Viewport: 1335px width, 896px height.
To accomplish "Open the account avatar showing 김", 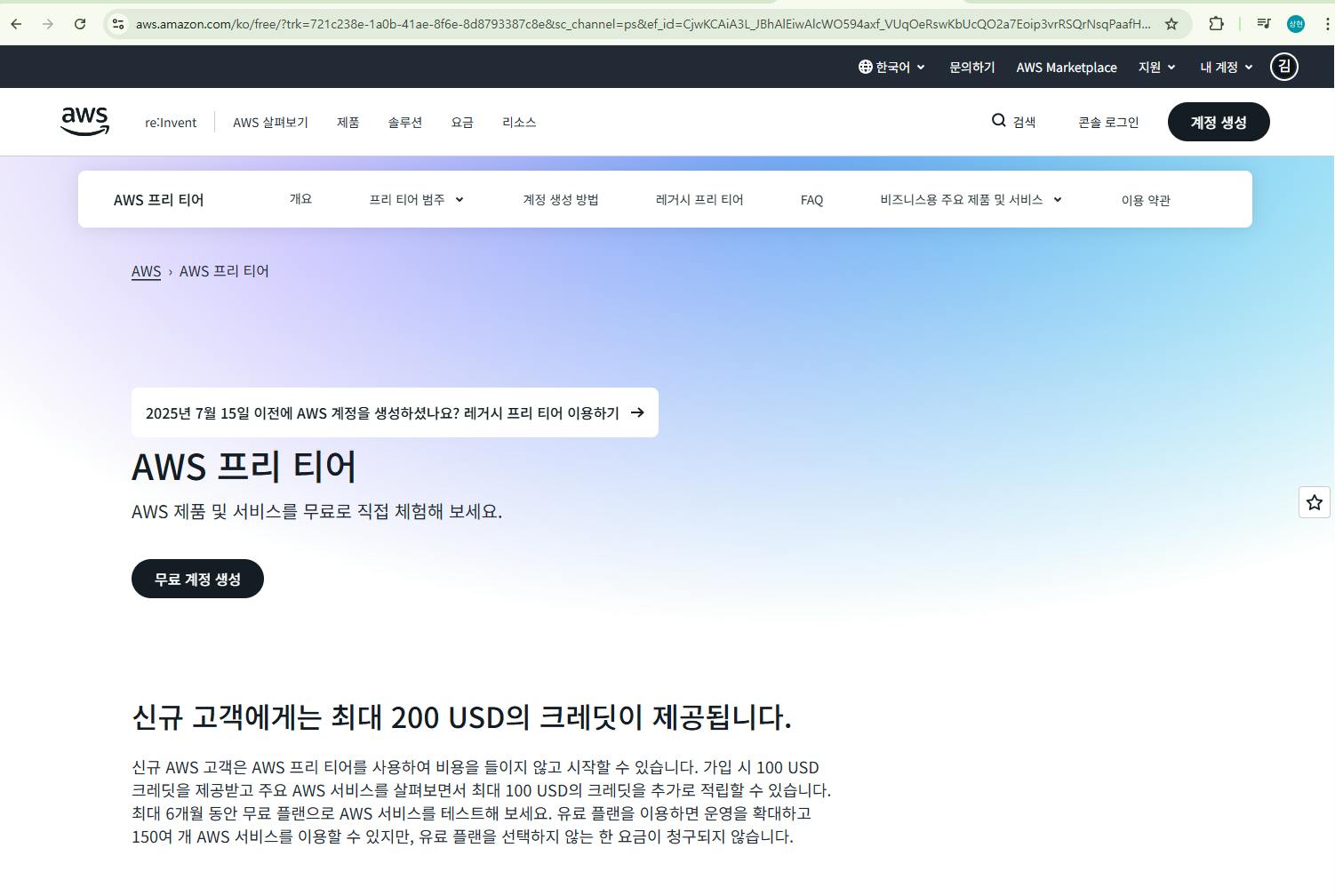I will tap(1283, 66).
